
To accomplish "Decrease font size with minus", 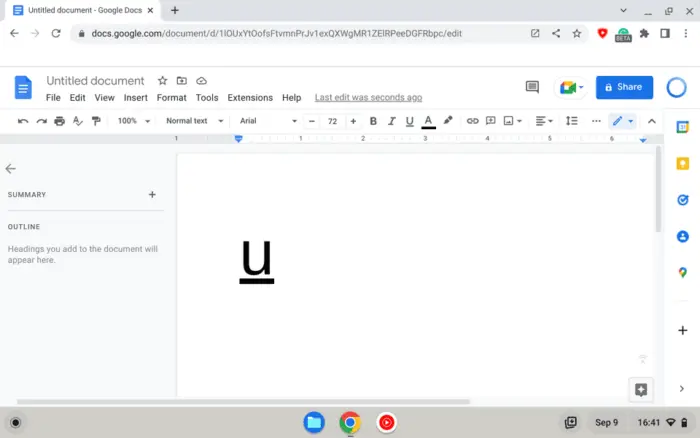I will point(312,121).
